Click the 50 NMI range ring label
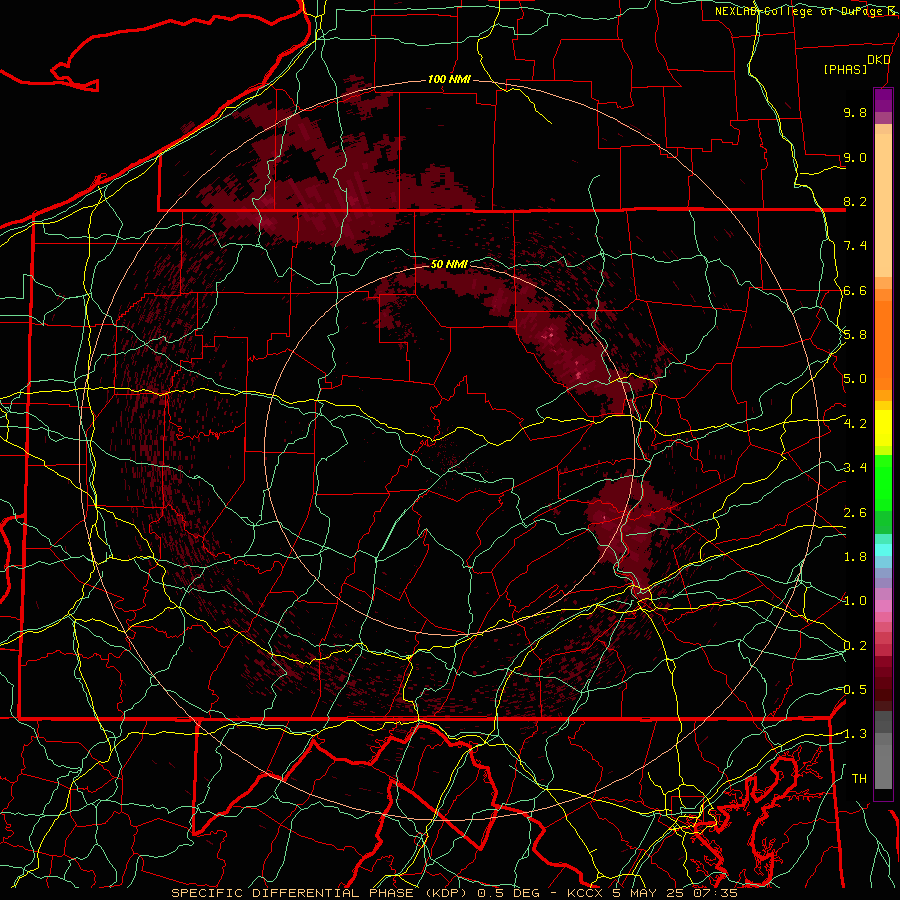The height and width of the screenshot is (900, 900). point(449,264)
